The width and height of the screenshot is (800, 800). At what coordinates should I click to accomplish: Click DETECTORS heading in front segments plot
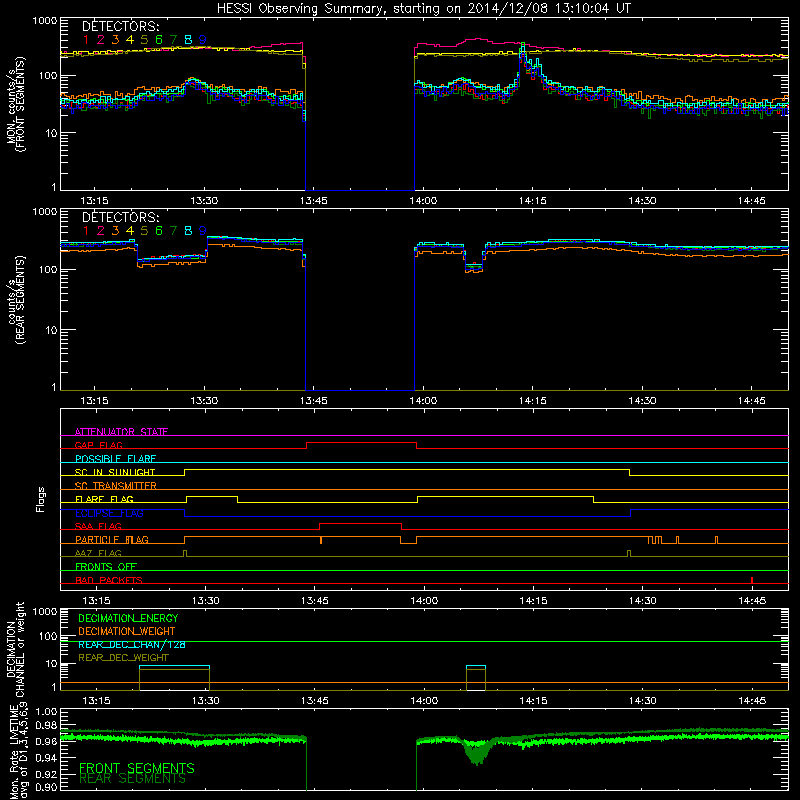click(121, 26)
